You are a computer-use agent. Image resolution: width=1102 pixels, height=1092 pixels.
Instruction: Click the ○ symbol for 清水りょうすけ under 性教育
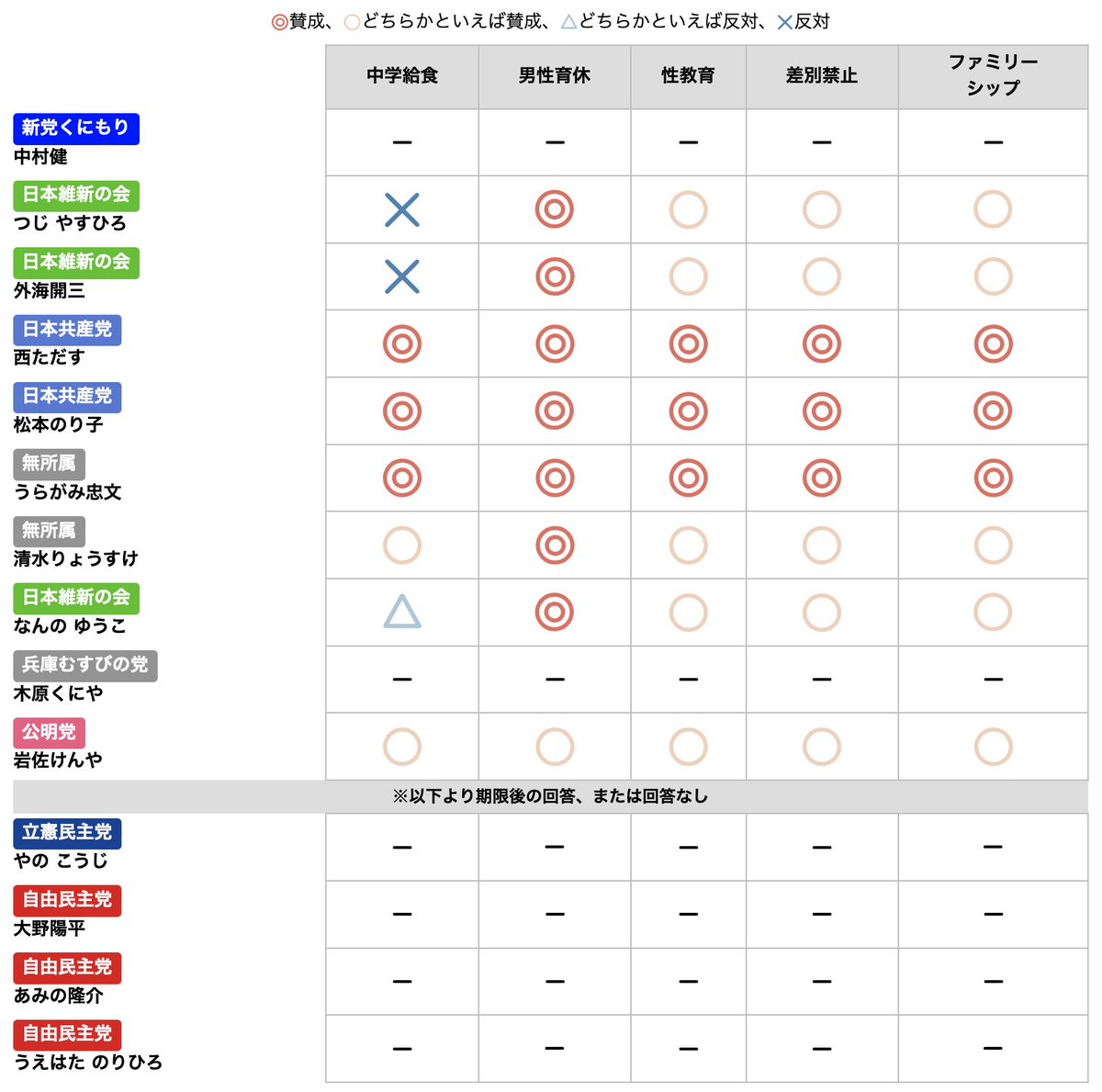click(x=688, y=545)
